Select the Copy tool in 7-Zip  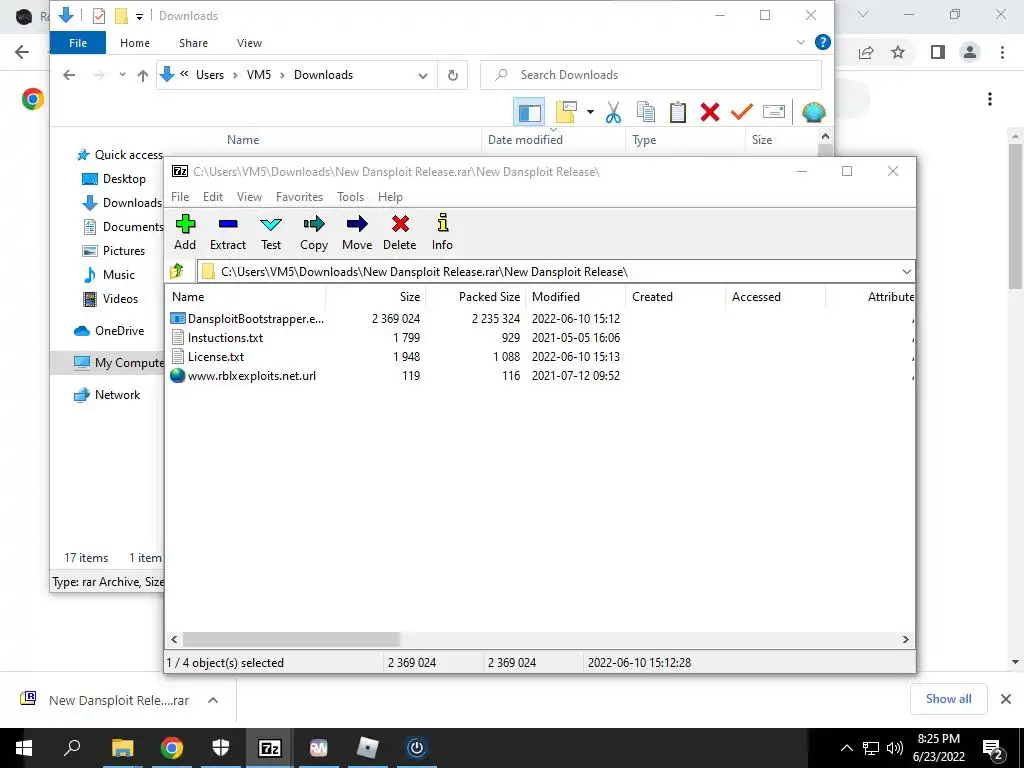pos(314,232)
